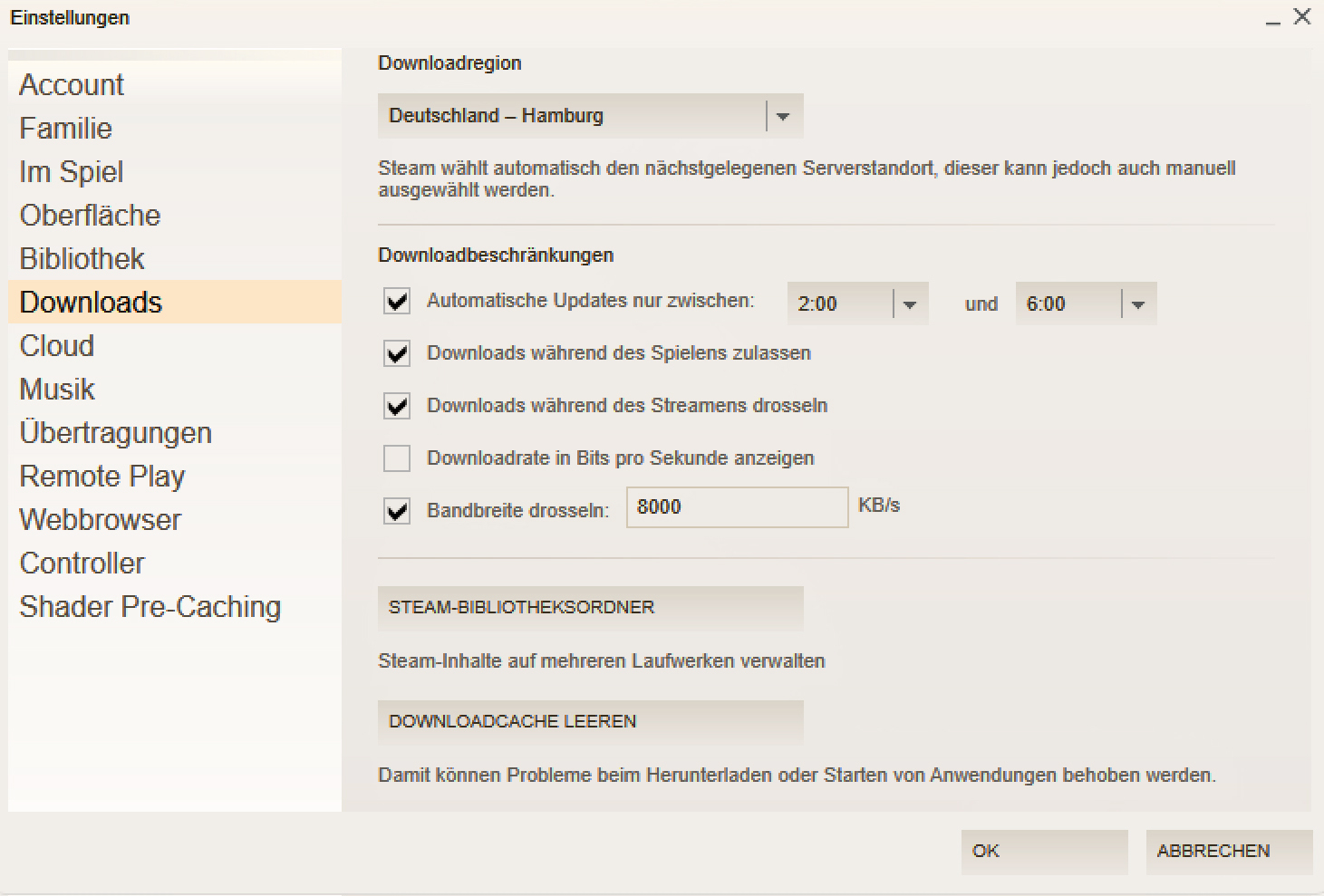
Task: Toggle automatic updates time restriction checkbox
Action: (397, 302)
